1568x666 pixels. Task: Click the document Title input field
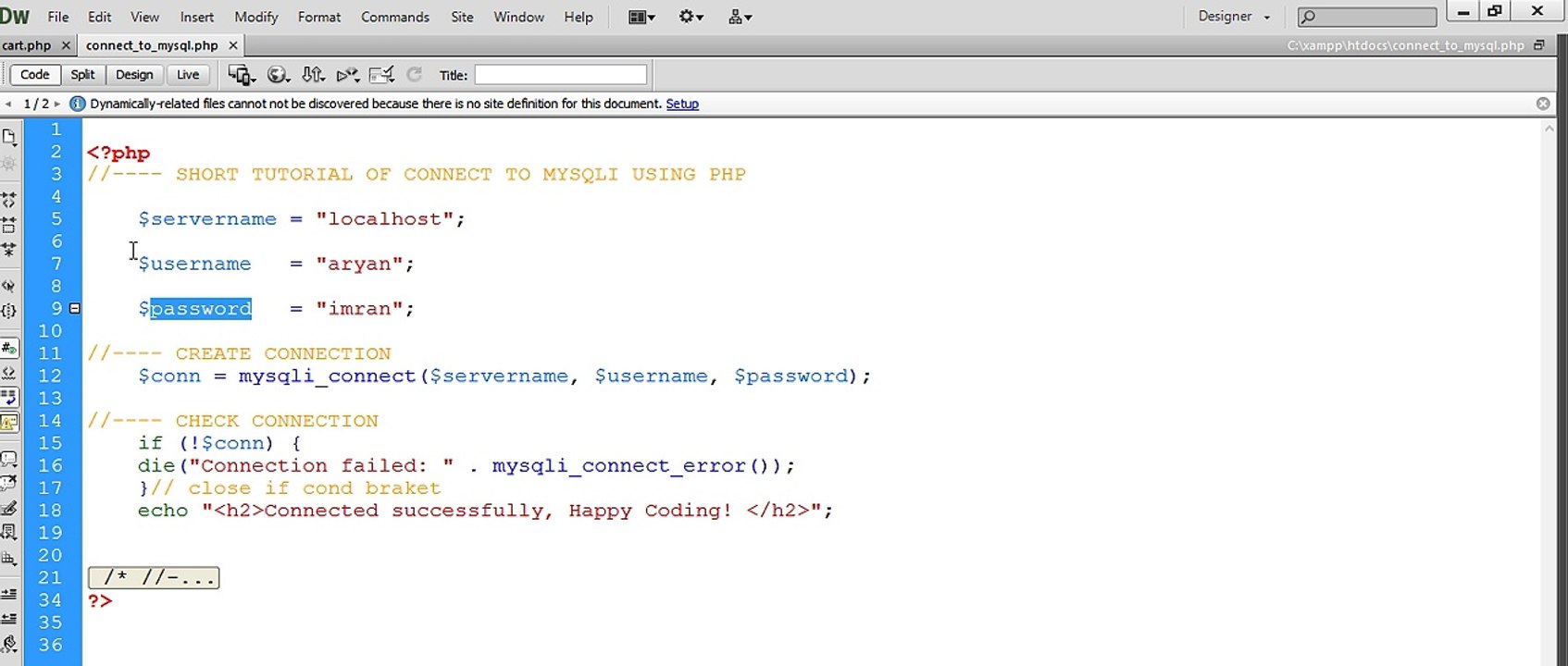point(561,75)
